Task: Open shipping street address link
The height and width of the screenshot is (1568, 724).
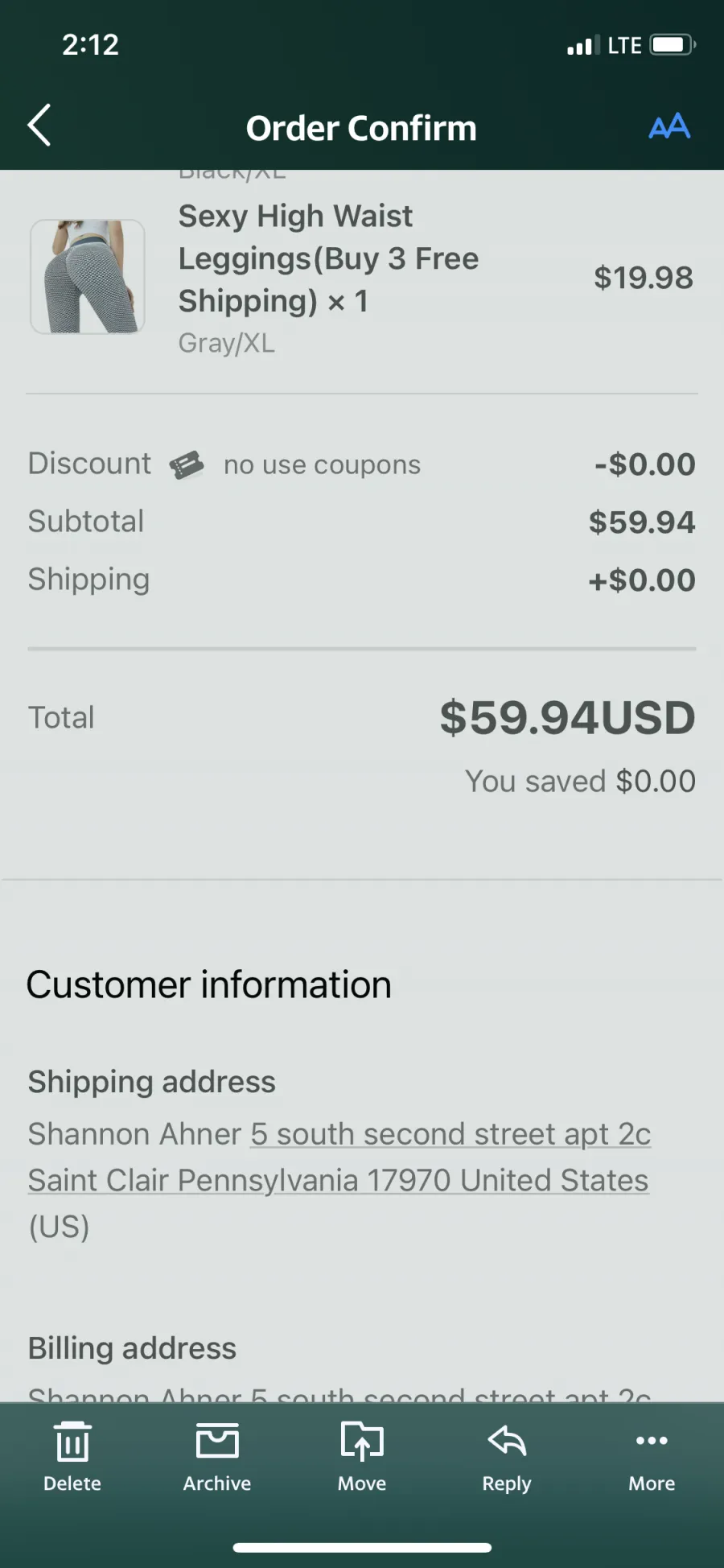Action: point(450,1134)
